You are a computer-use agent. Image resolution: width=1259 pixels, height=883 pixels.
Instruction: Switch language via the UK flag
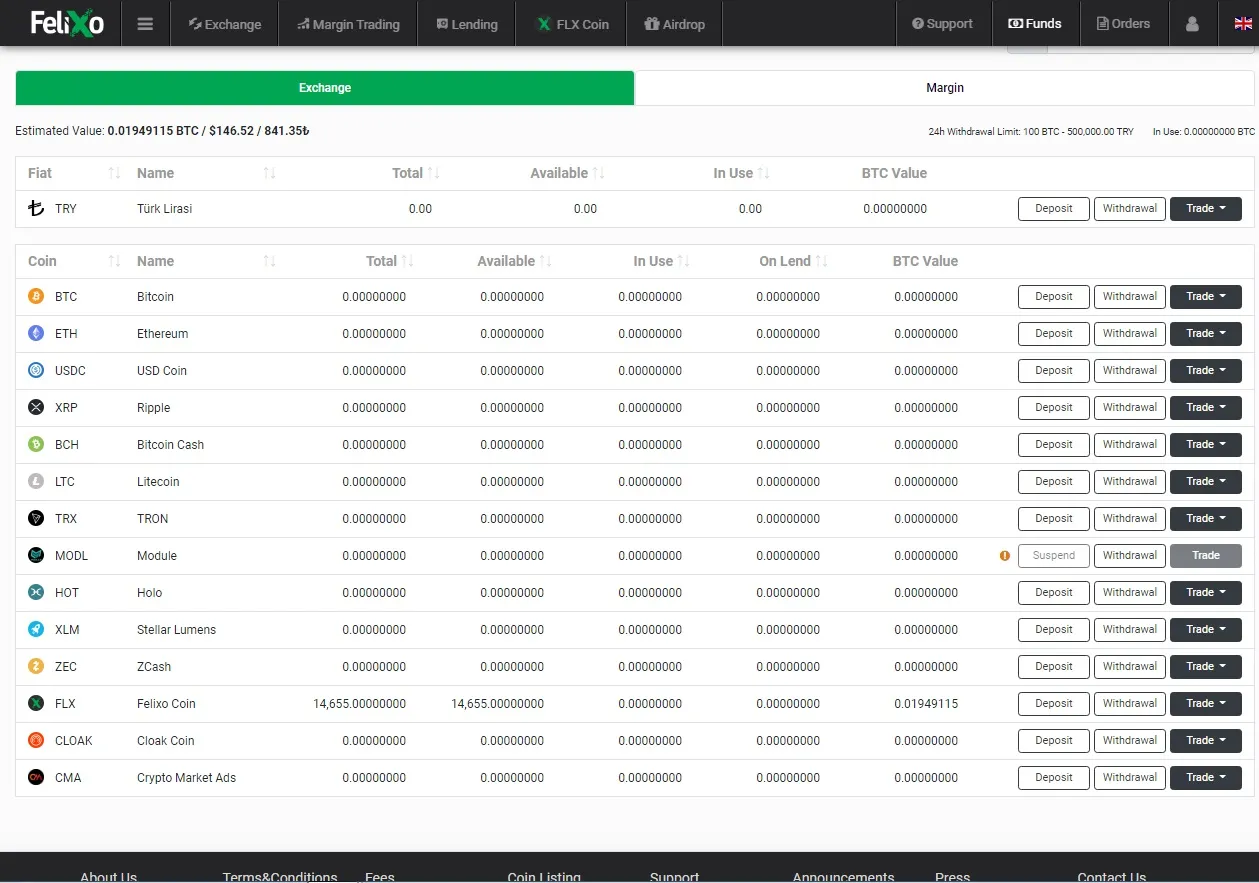pos(1243,24)
